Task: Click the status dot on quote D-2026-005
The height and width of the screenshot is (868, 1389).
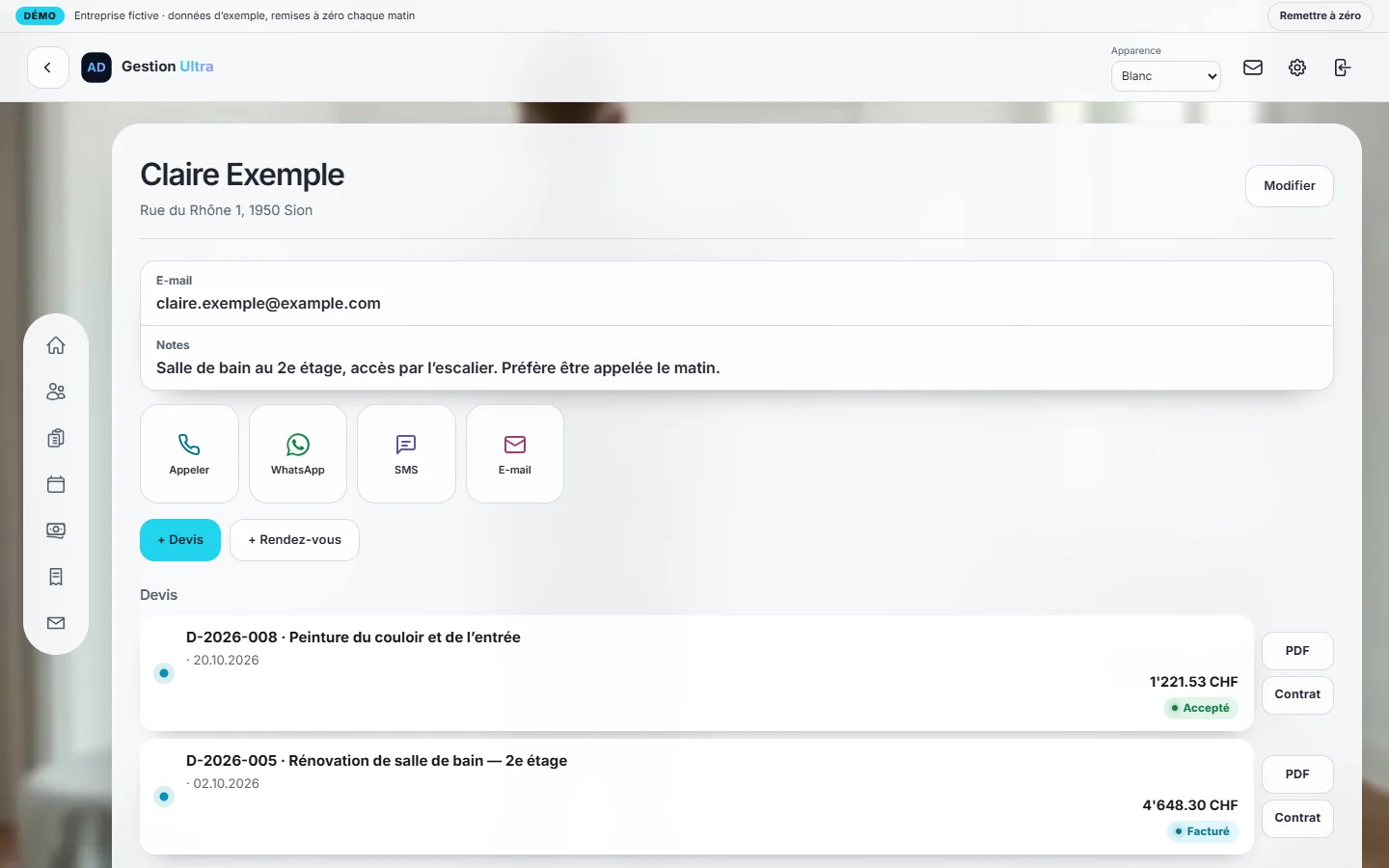Action: tap(164, 797)
